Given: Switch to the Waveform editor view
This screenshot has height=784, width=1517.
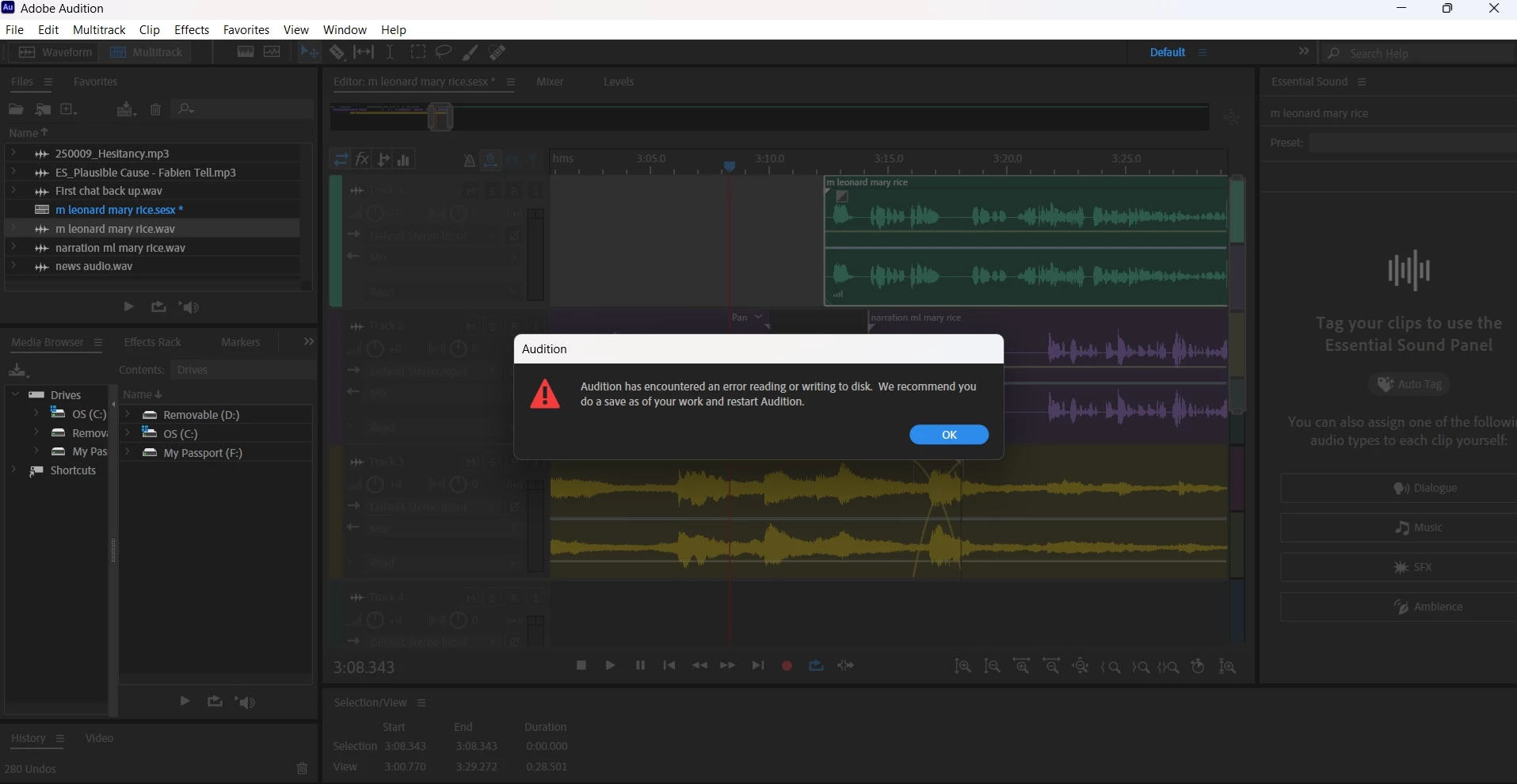Looking at the screenshot, I should (x=55, y=52).
